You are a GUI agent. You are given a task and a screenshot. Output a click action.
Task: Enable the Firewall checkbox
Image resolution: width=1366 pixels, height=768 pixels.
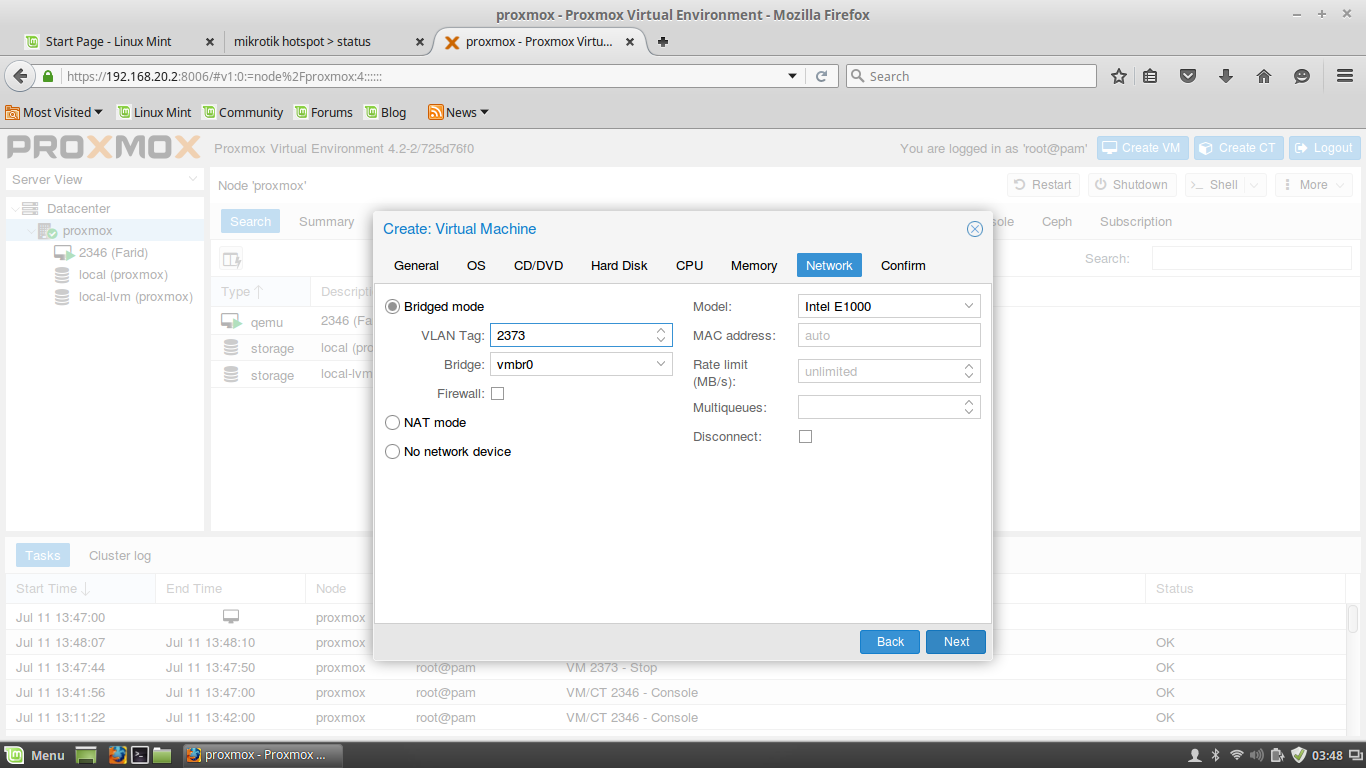coord(497,393)
